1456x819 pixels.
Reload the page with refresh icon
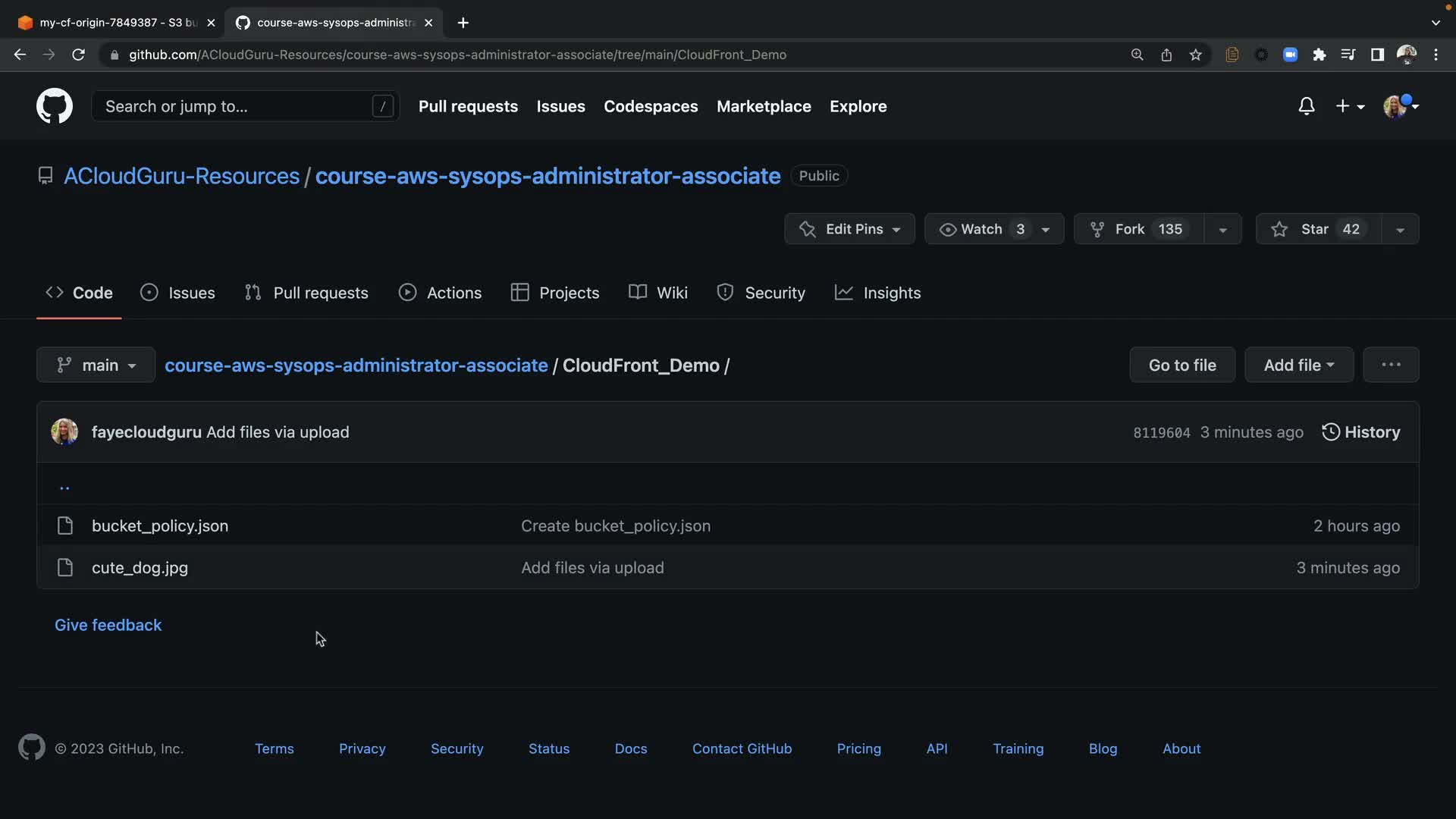click(x=78, y=55)
